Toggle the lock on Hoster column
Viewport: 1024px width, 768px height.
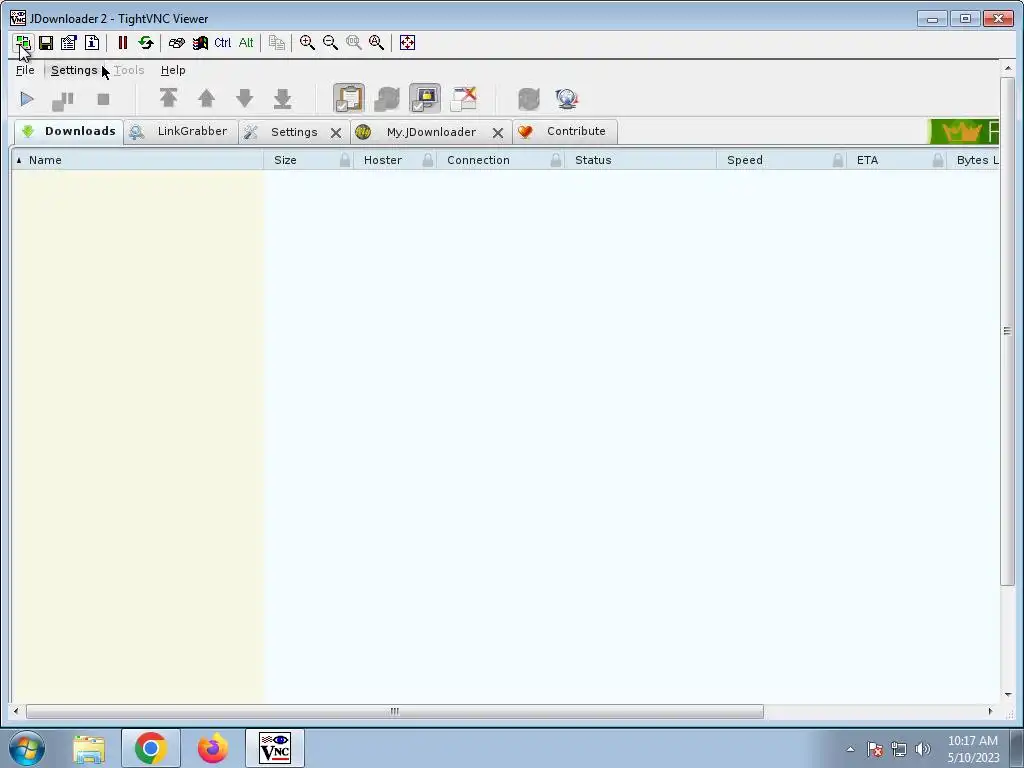point(428,160)
